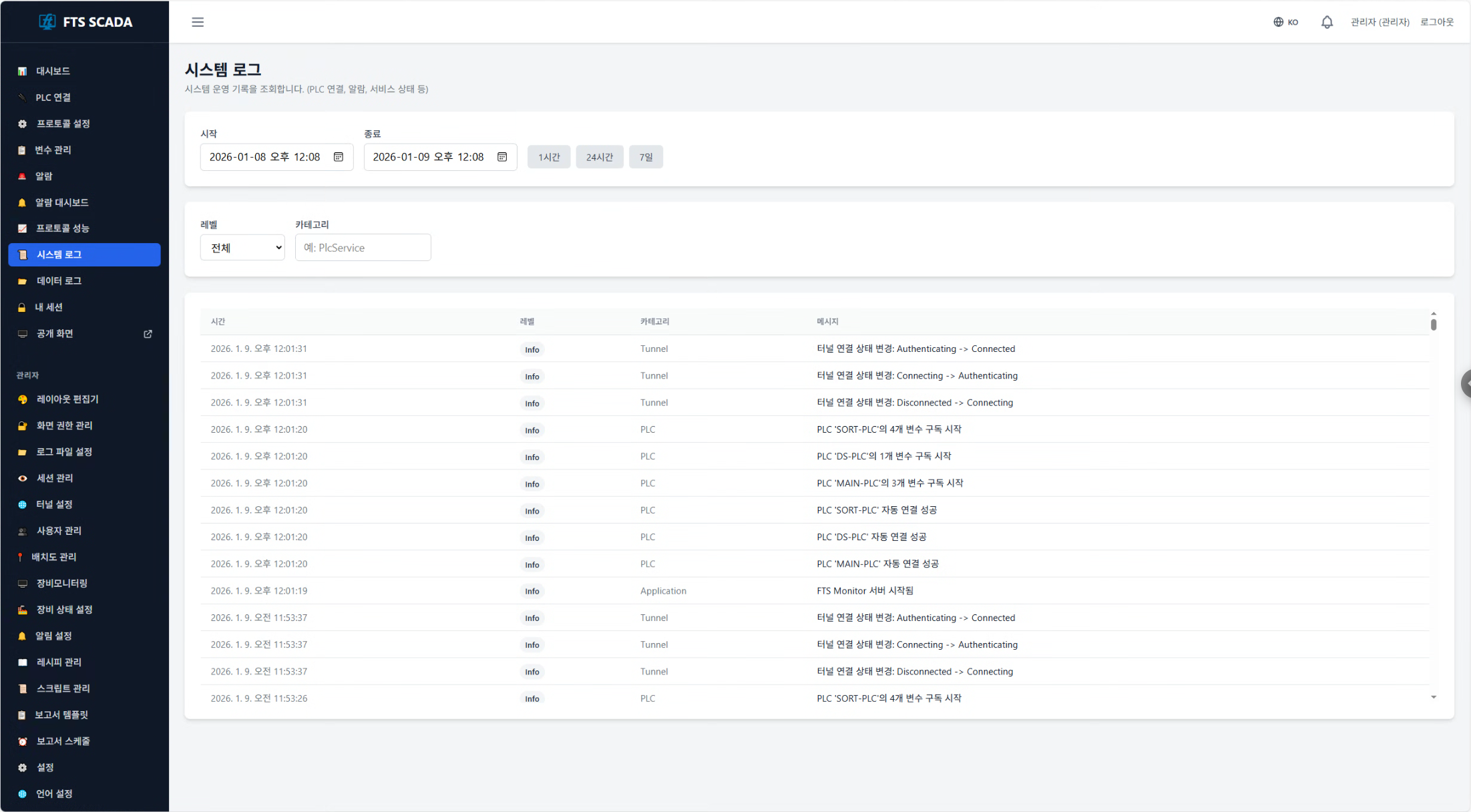
Task: Click the external link icon beside 공개 화면
Action: click(148, 334)
